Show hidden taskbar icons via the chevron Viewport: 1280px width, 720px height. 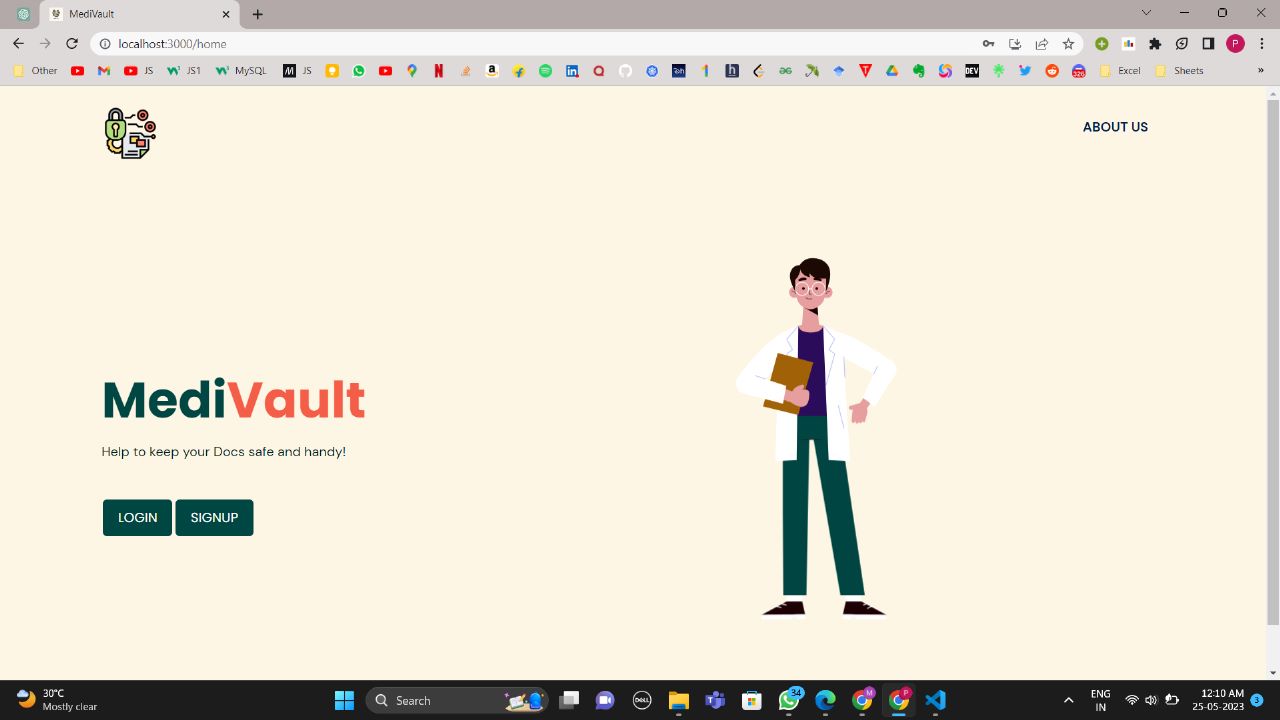tap(1068, 700)
